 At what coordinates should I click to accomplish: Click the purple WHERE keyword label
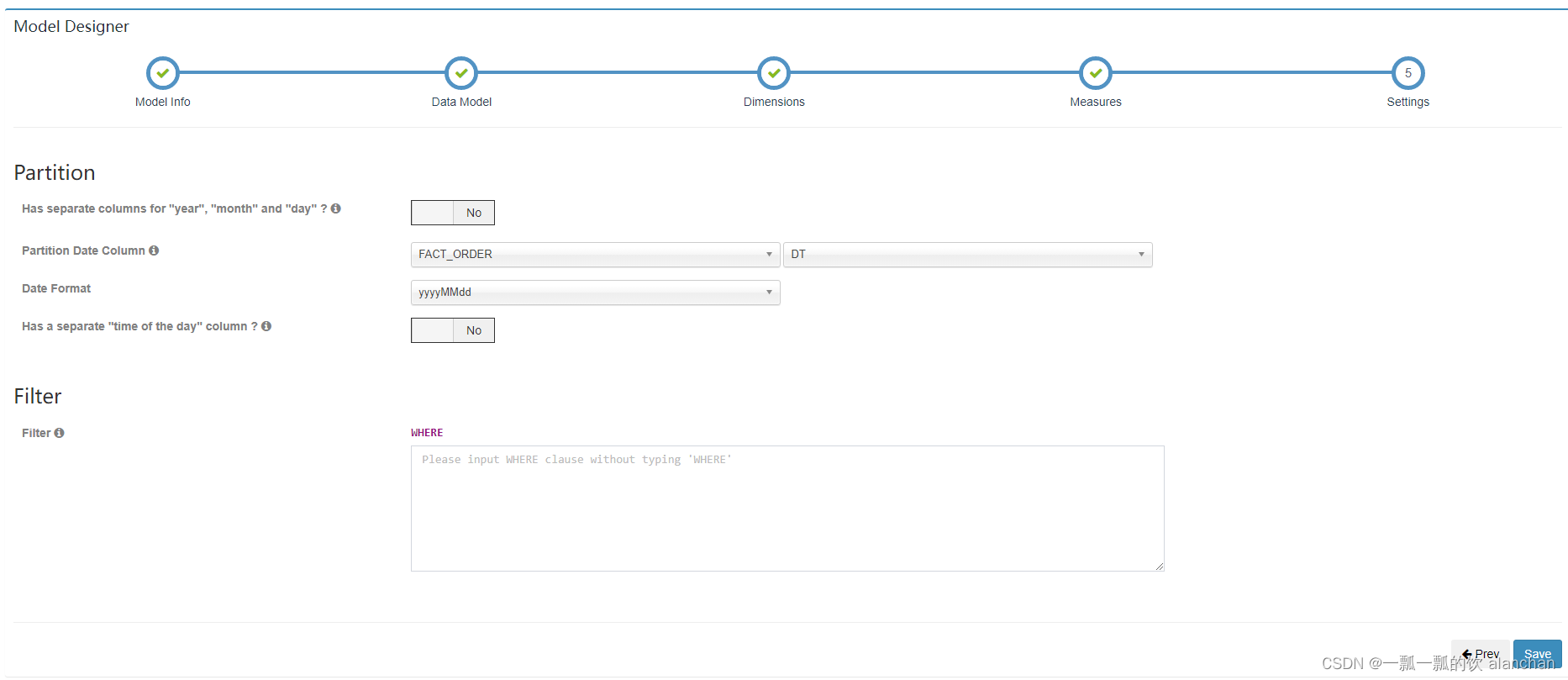427,433
